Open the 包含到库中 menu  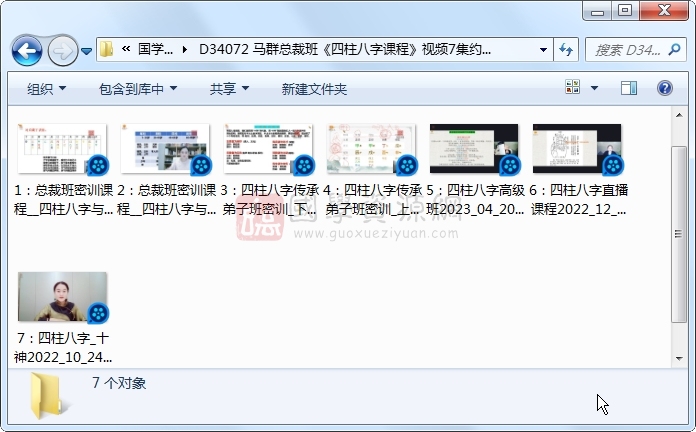pos(138,89)
